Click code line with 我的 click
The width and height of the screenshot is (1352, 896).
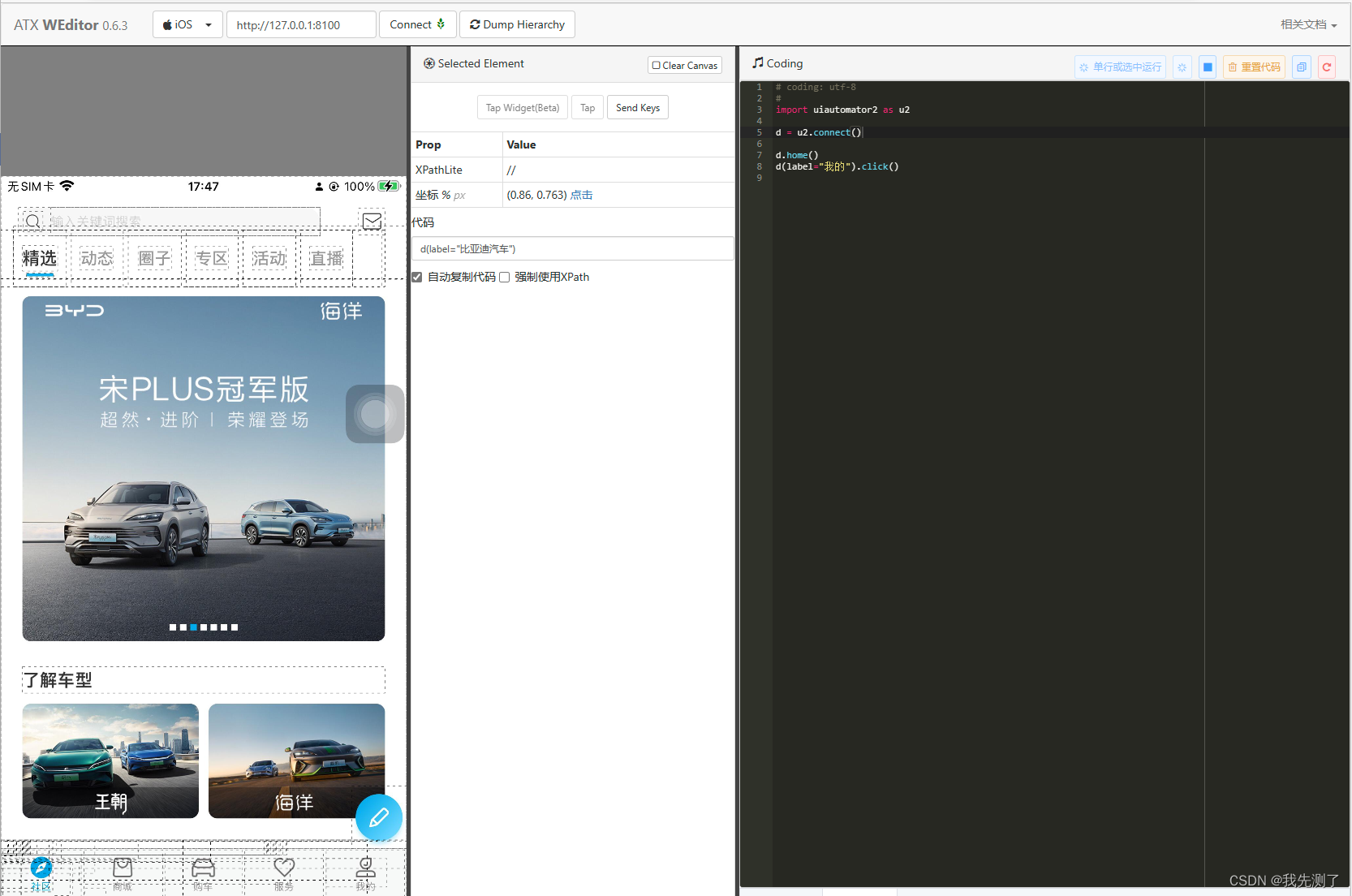click(837, 166)
